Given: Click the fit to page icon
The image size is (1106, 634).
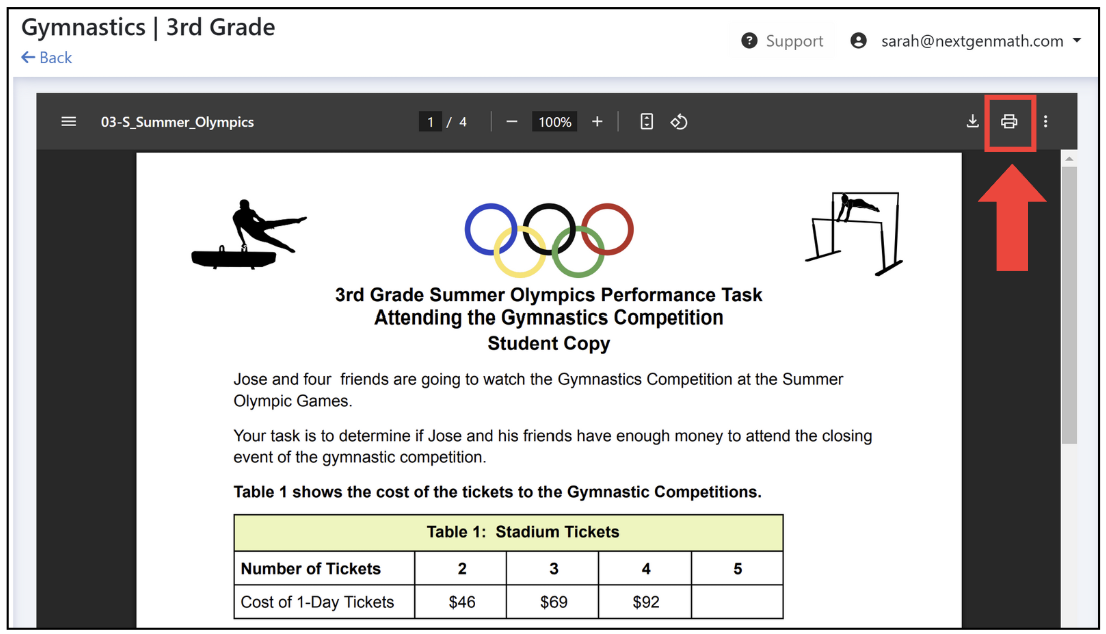Looking at the screenshot, I should [x=646, y=121].
